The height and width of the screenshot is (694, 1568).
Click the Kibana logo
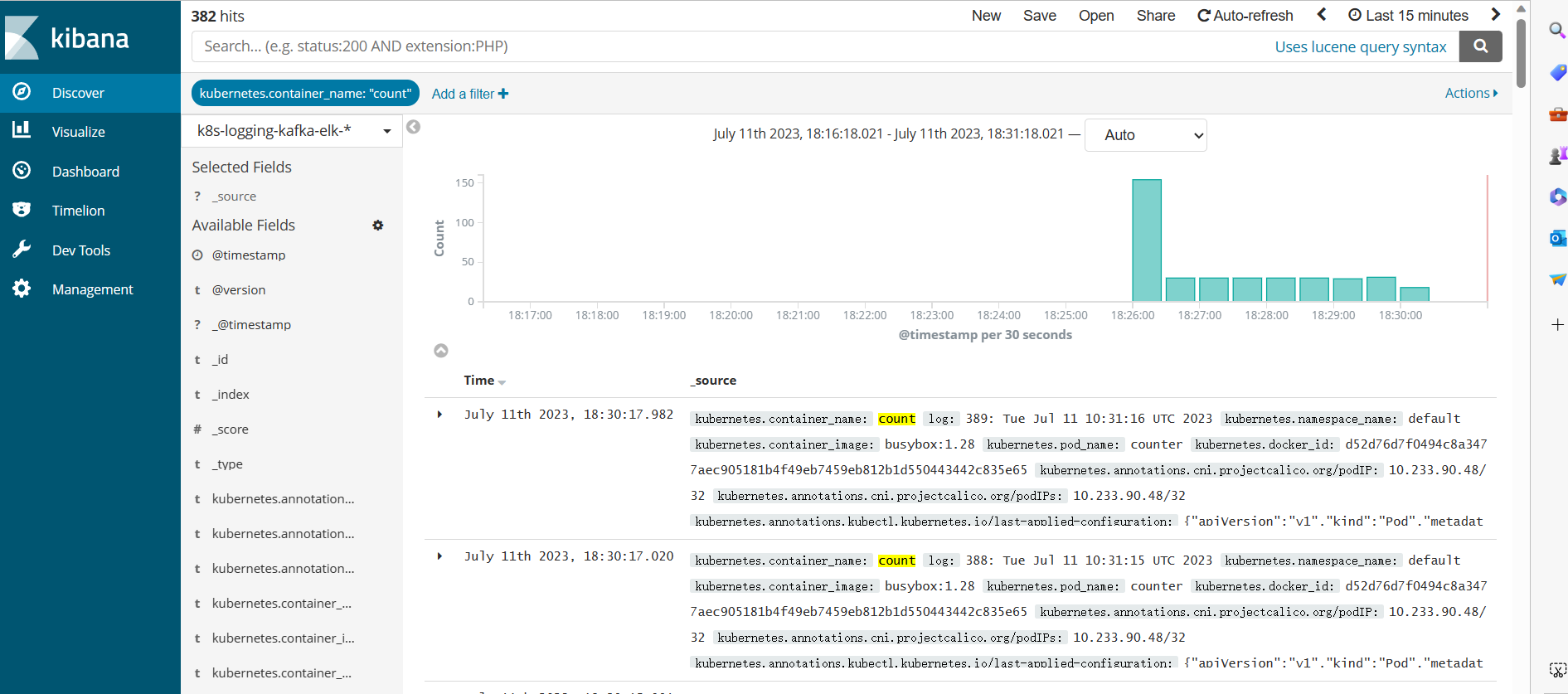pos(66,37)
